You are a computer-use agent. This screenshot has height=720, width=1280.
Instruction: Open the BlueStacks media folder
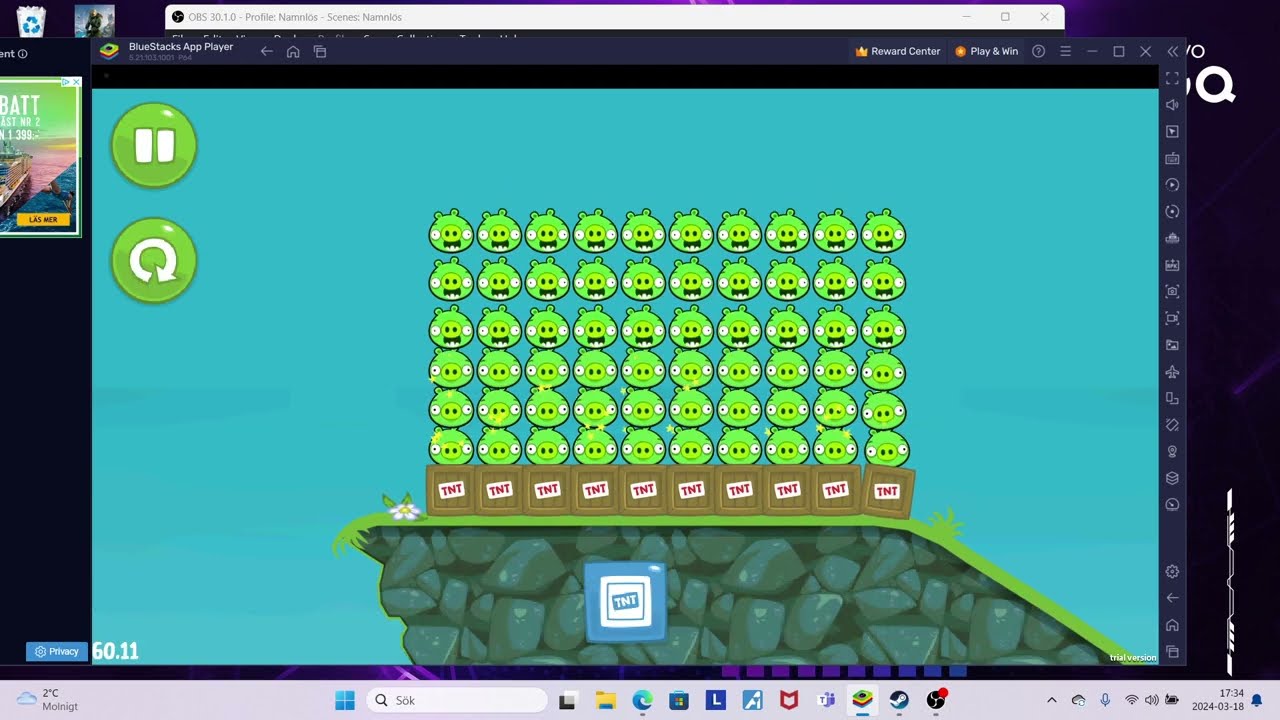point(1172,345)
